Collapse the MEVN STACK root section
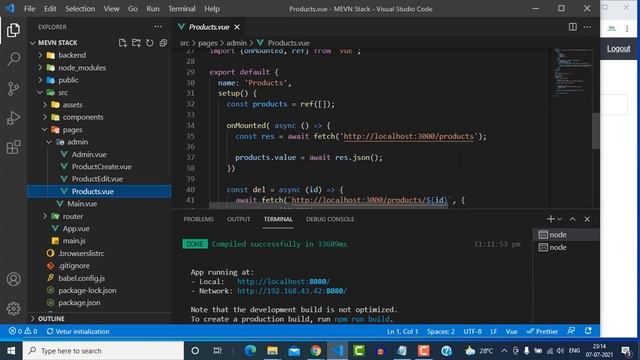Image resolution: width=640 pixels, height=360 pixels. (x=58, y=43)
